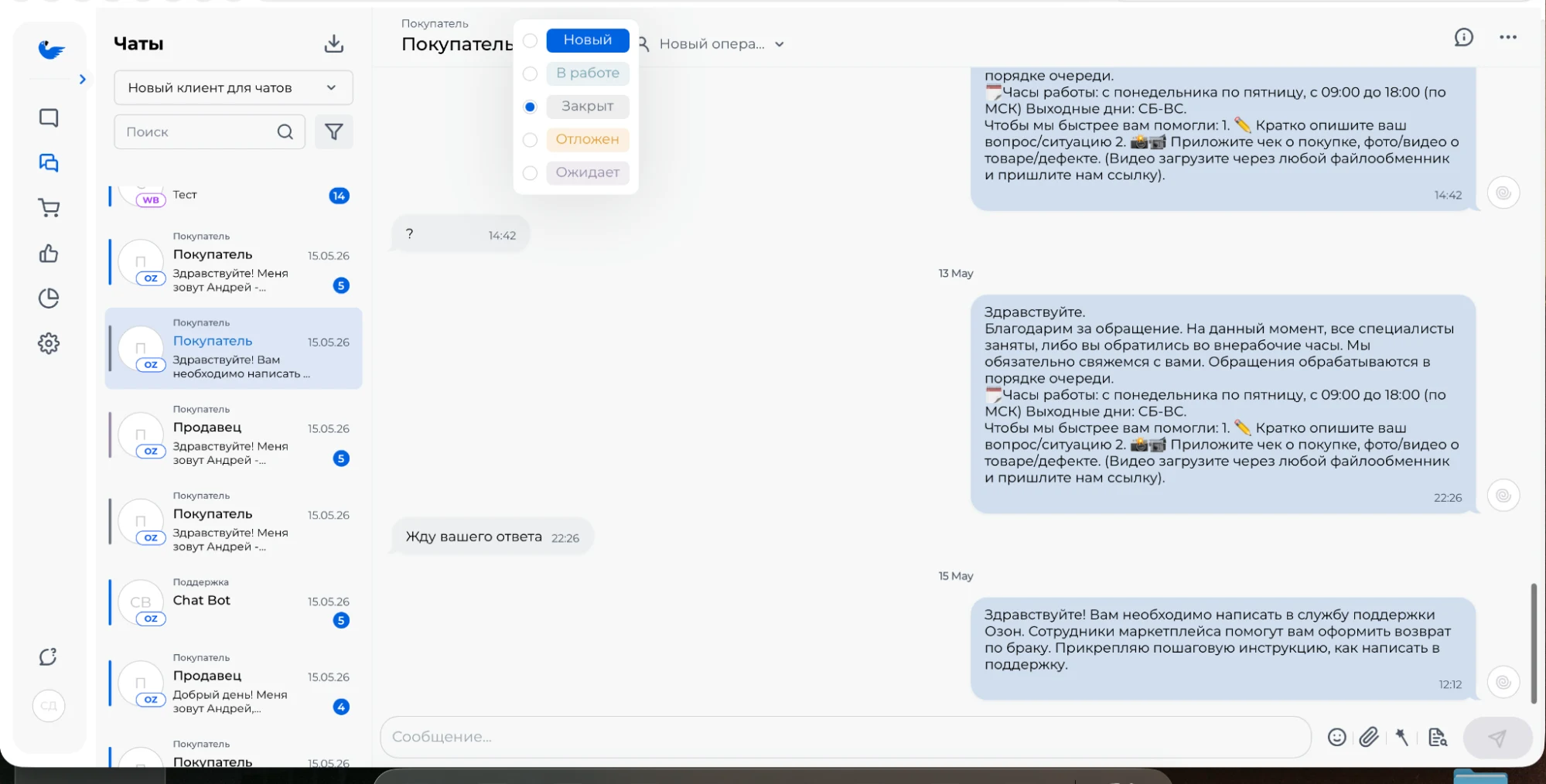Screen dimensions: 1546x784
Task: Click the '15 May' date separator
Action: click(x=956, y=576)
